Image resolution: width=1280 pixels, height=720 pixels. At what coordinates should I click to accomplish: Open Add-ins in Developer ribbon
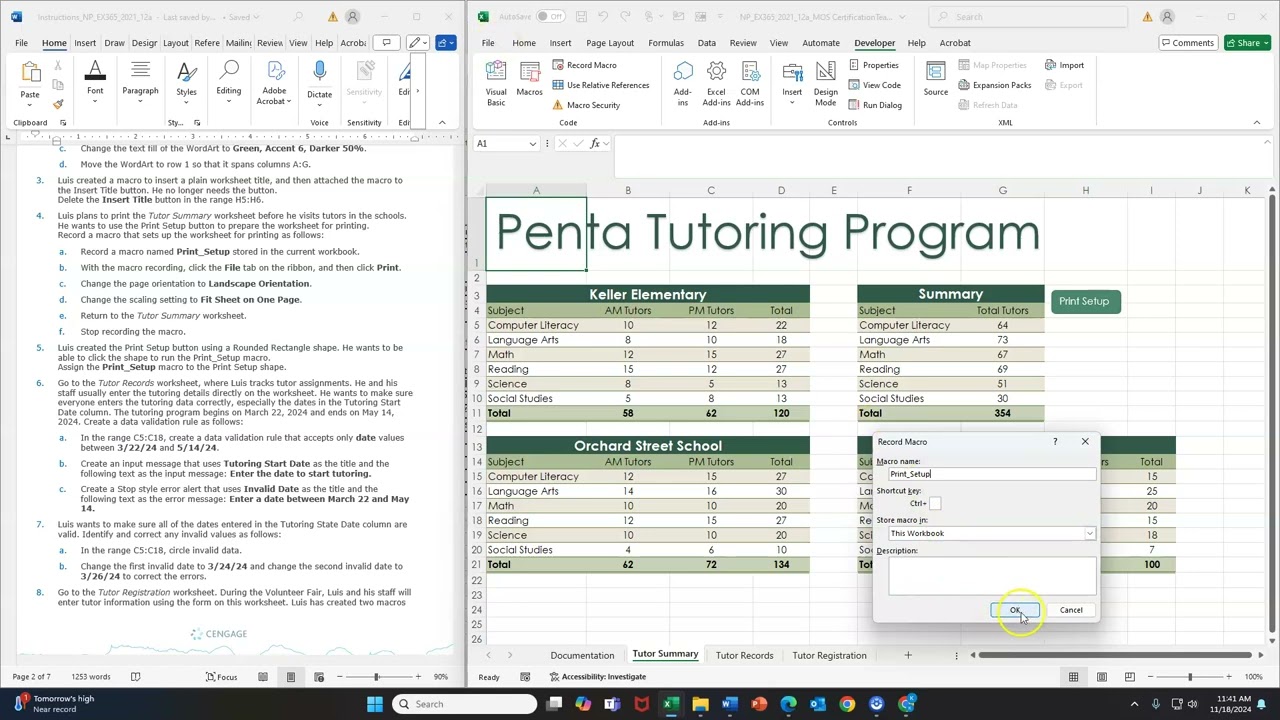point(683,84)
